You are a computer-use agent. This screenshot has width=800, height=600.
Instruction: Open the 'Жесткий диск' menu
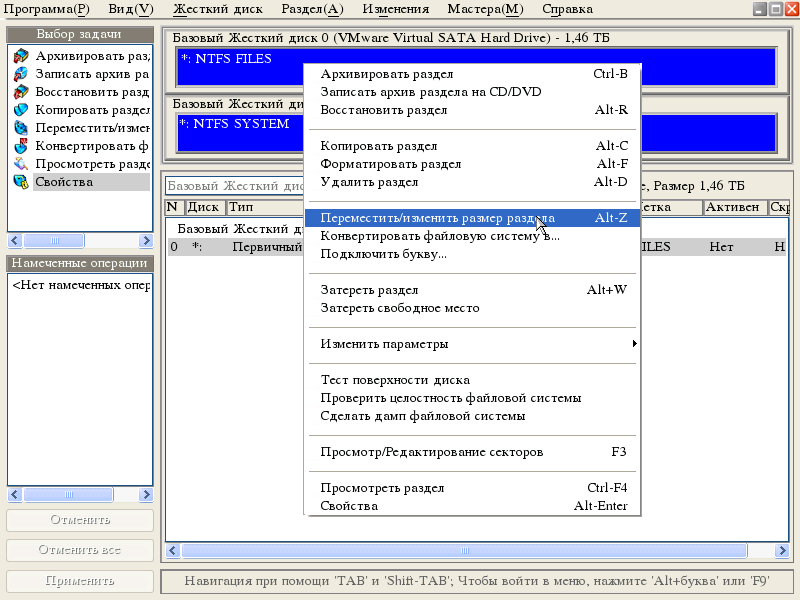(x=217, y=9)
